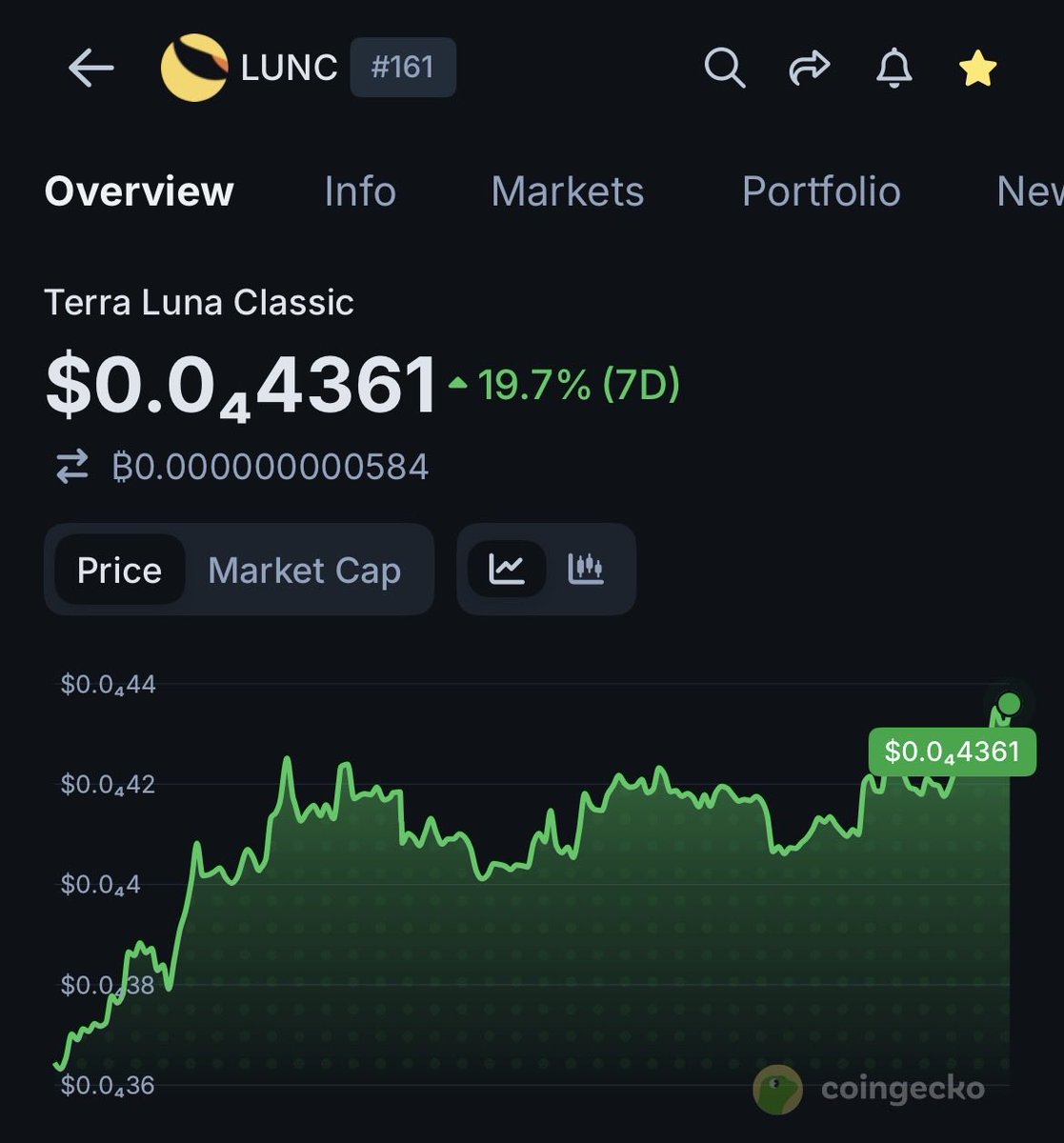Tap the back arrow icon
This screenshot has width=1064, height=1143.
coord(91,68)
